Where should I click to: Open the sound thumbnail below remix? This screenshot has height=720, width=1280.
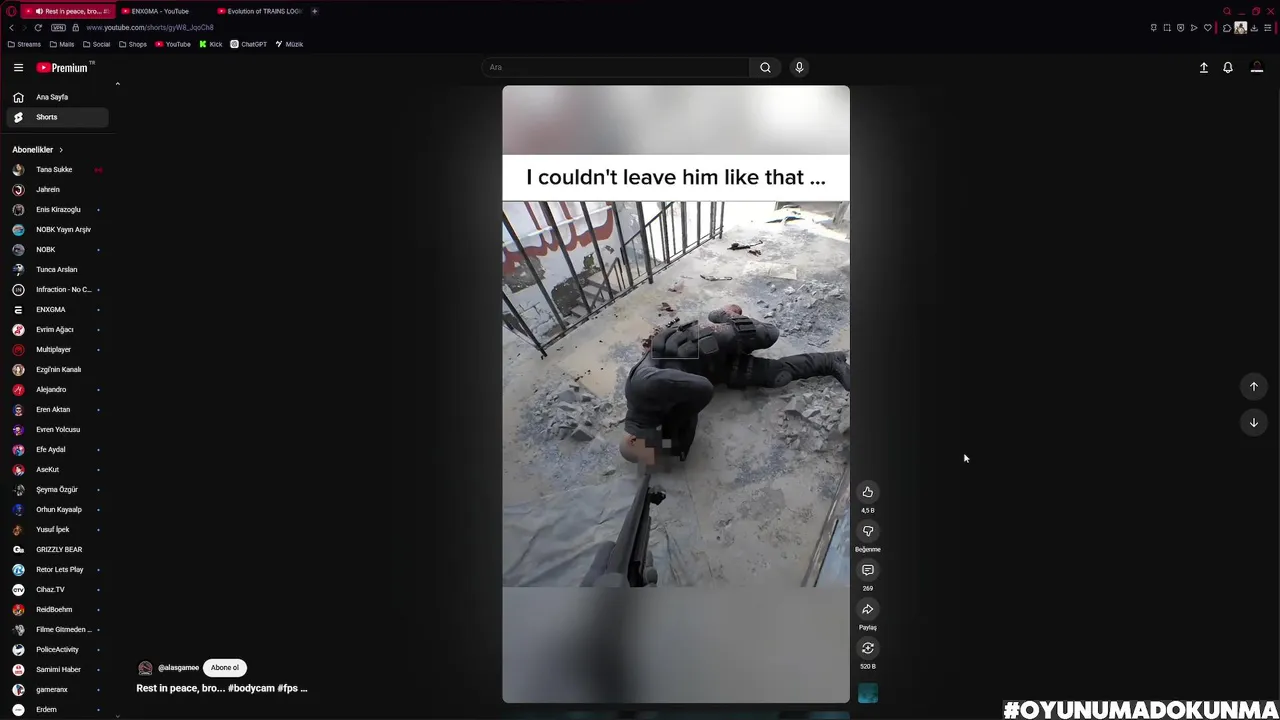[868, 693]
